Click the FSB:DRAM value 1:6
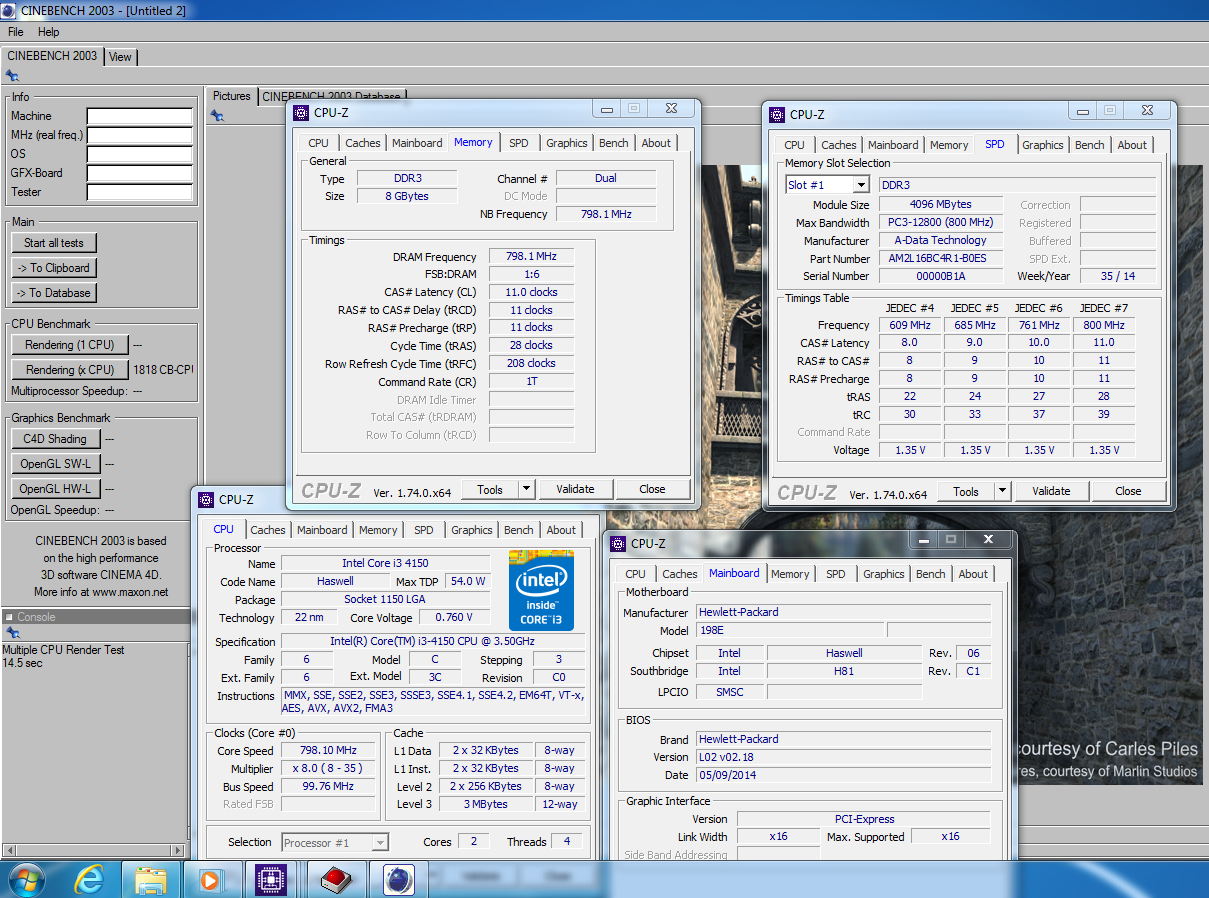 click(x=531, y=274)
